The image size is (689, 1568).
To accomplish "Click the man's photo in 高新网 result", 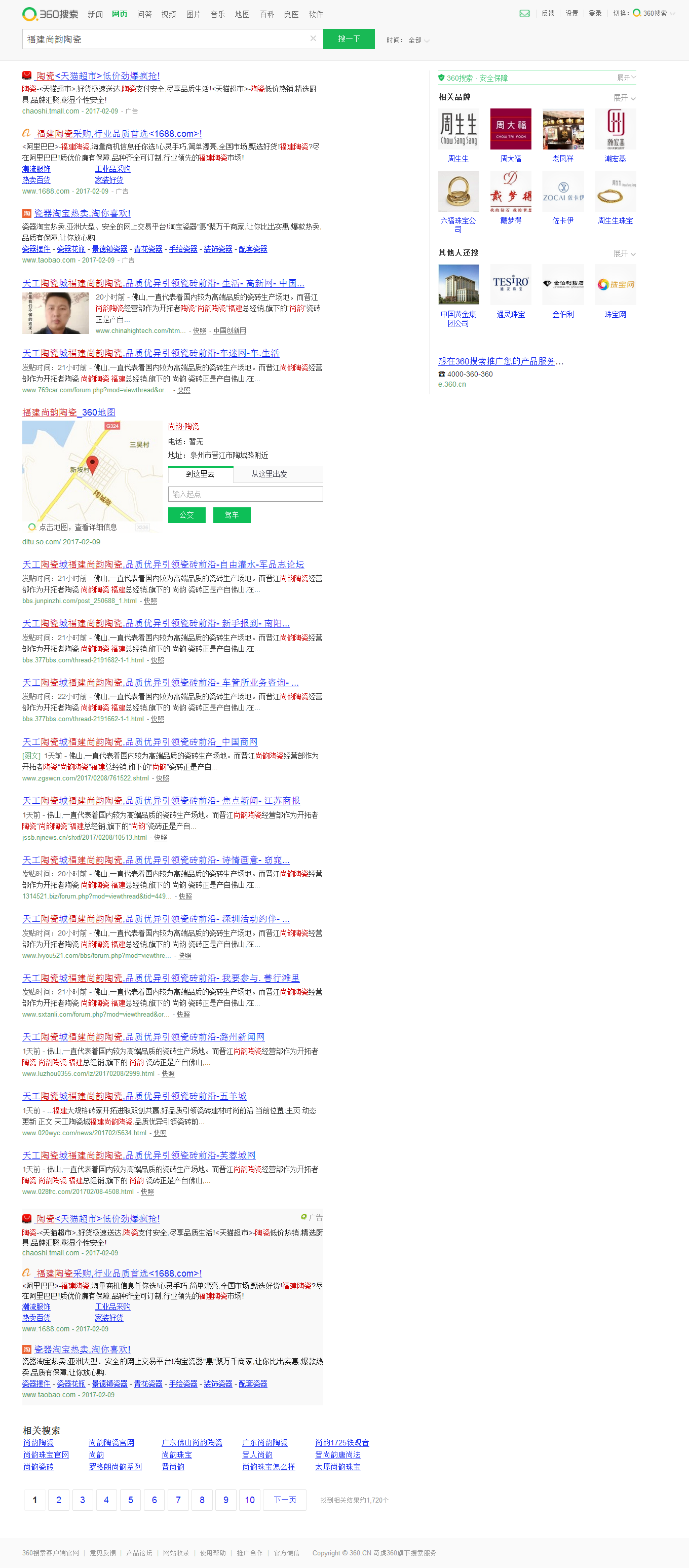I will point(55,313).
